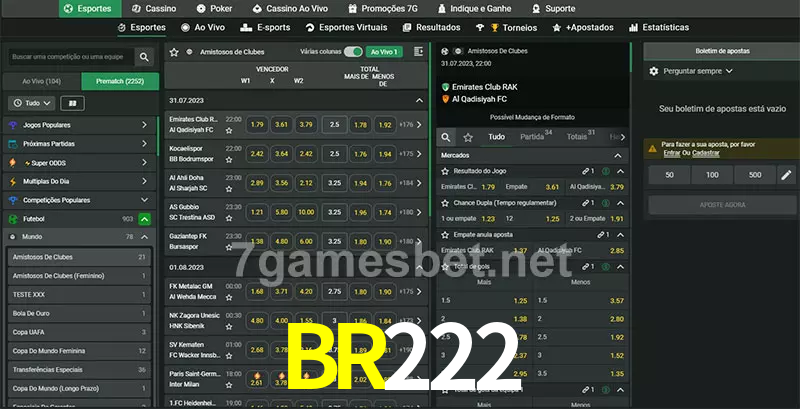Screen dimensions: 800x409
Task: Open the Estatísticas sports menu
Action: [x=659, y=28]
